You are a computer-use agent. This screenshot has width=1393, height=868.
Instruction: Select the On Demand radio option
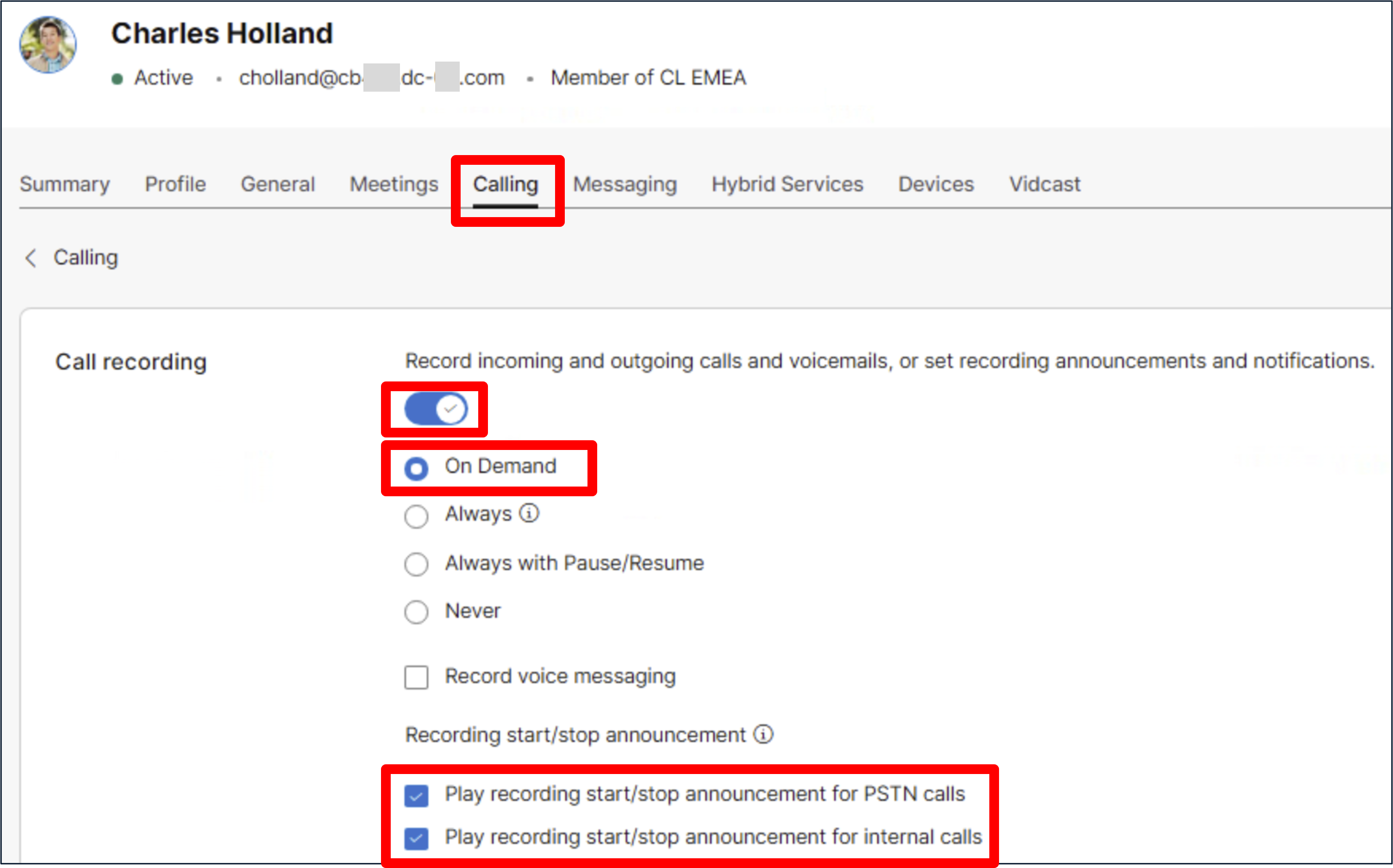(x=416, y=468)
